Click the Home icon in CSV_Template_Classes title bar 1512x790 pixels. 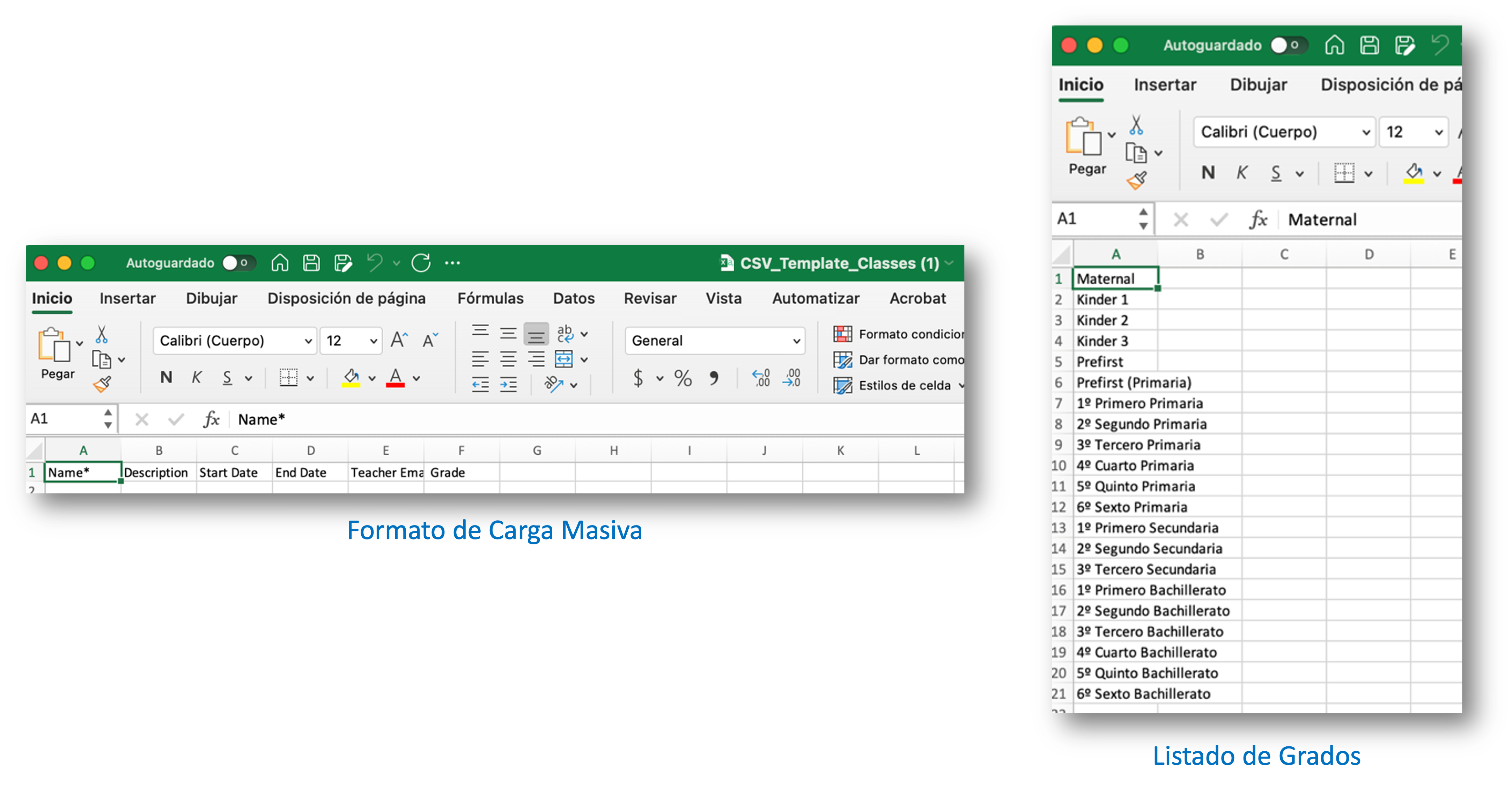pos(279,263)
